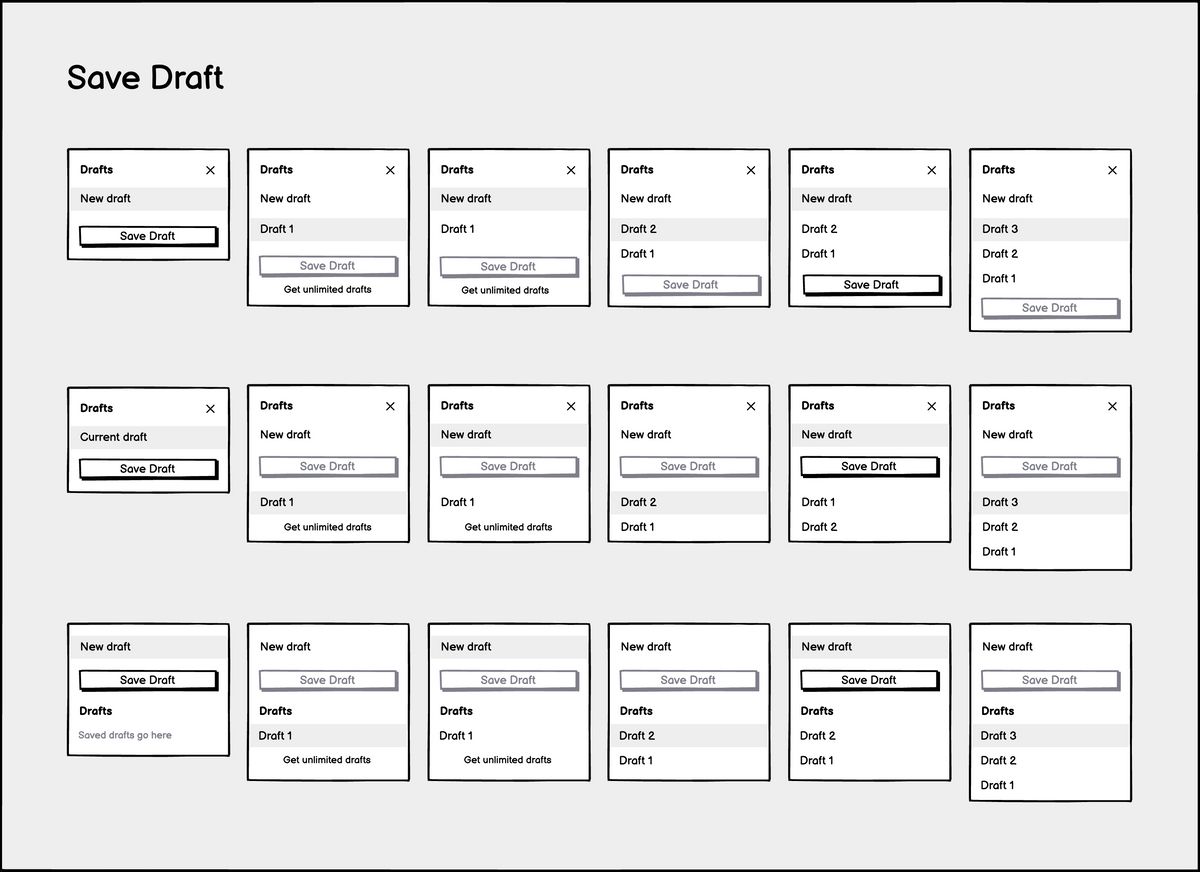The image size is (1200, 872).
Task: Click a grayed-out Save Draft button
Action: pyautogui.click(x=328, y=265)
